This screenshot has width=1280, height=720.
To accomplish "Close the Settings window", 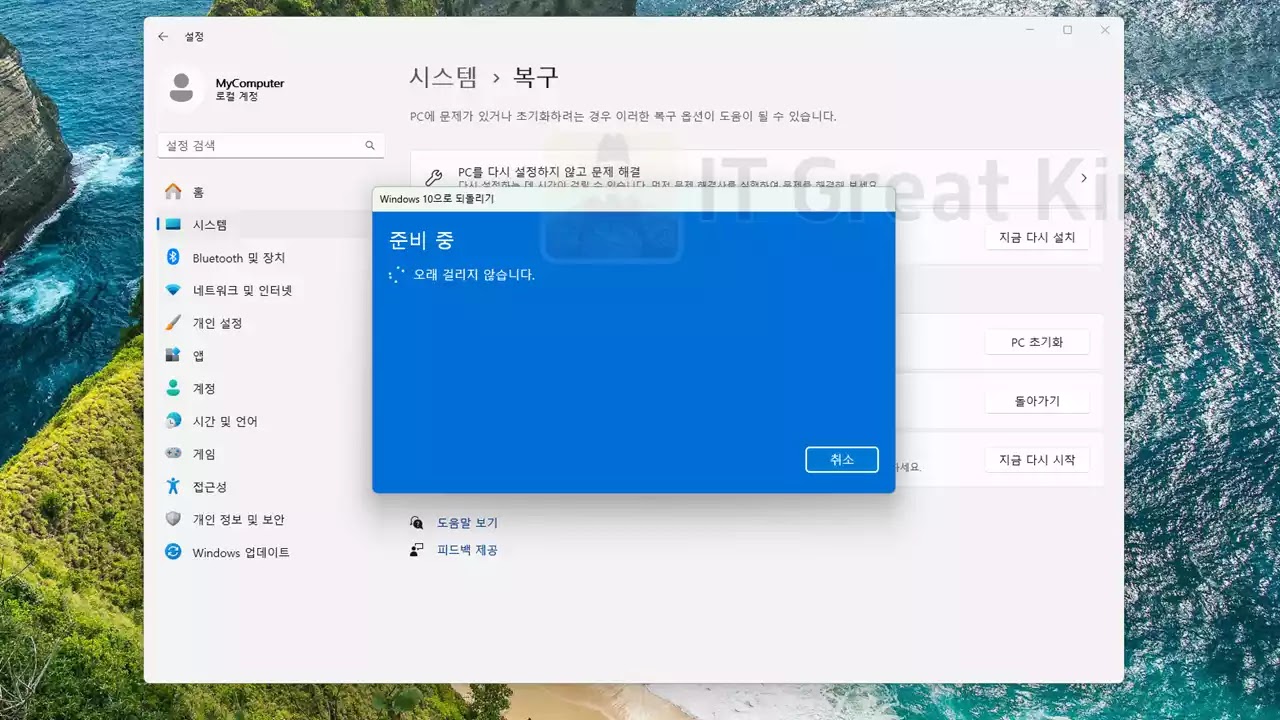I will (1105, 31).
